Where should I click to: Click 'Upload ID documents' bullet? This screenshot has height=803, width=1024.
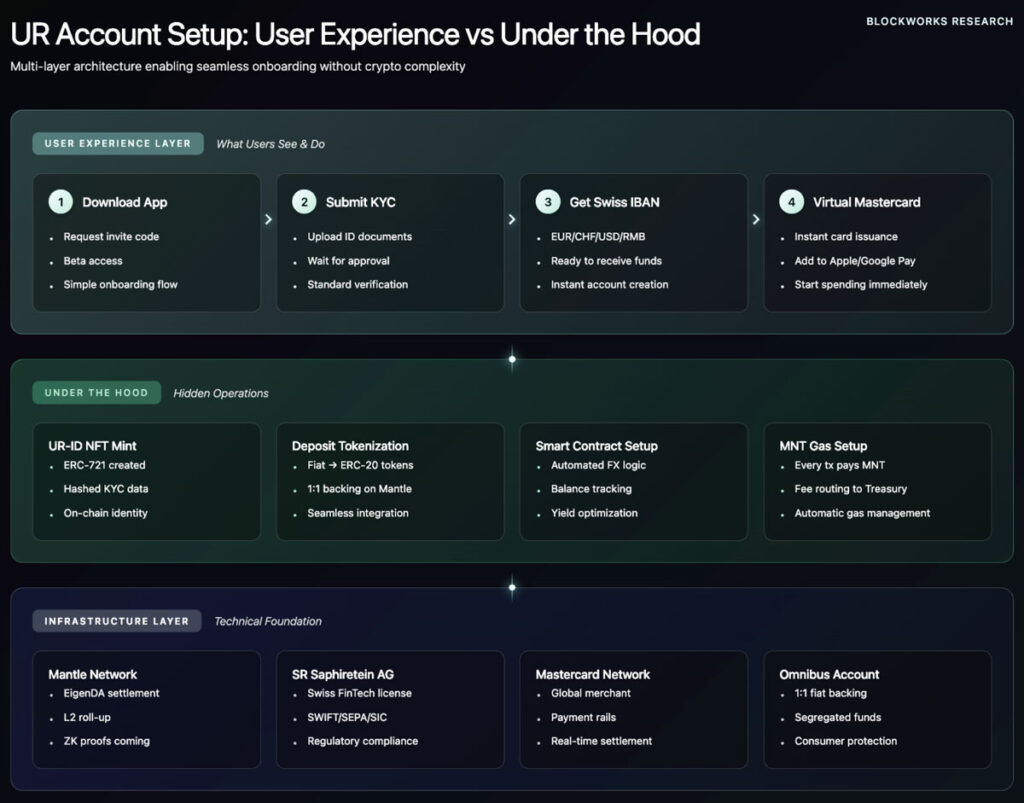point(360,236)
